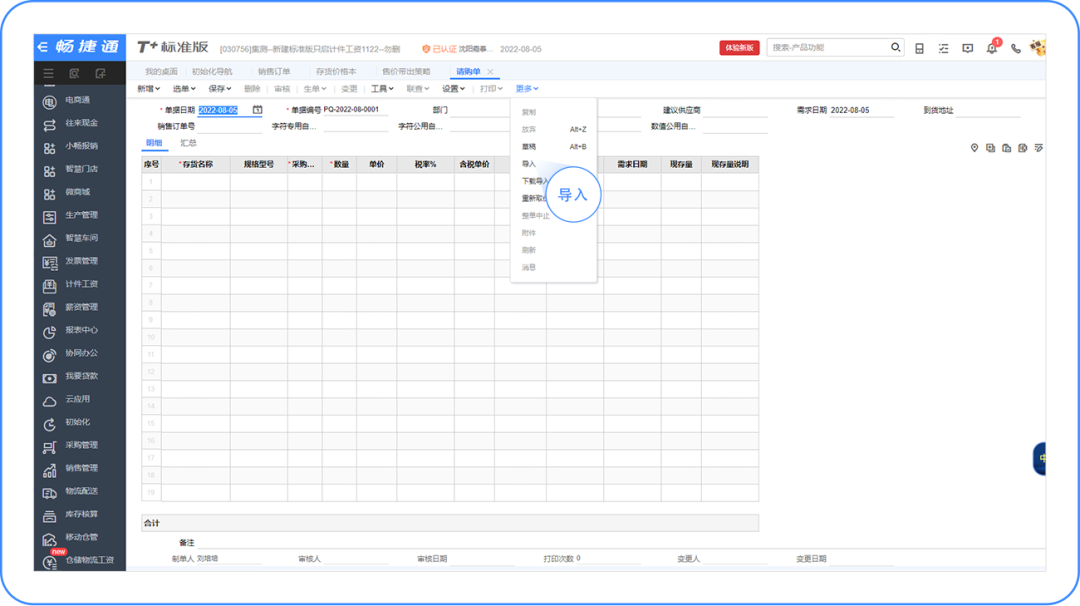The width and height of the screenshot is (1080, 606).
Task: Click the sidebar menu search icon
Action: point(74,73)
